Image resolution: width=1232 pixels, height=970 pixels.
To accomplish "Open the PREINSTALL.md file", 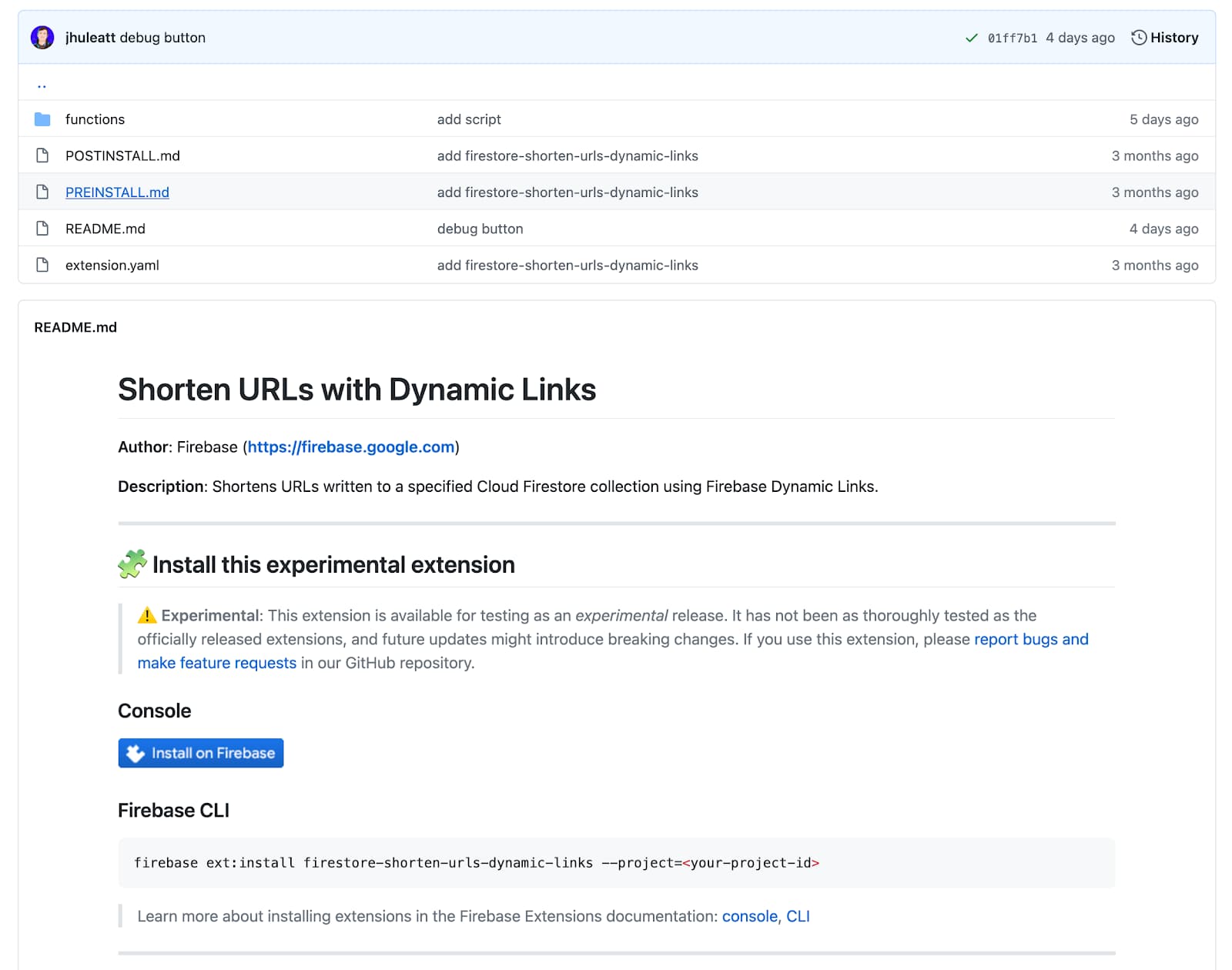I will [117, 192].
